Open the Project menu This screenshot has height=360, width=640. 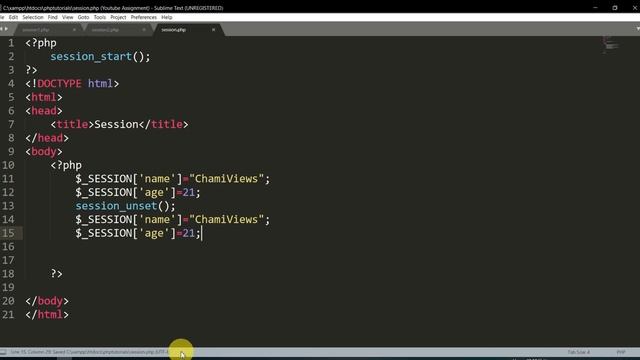point(118,17)
